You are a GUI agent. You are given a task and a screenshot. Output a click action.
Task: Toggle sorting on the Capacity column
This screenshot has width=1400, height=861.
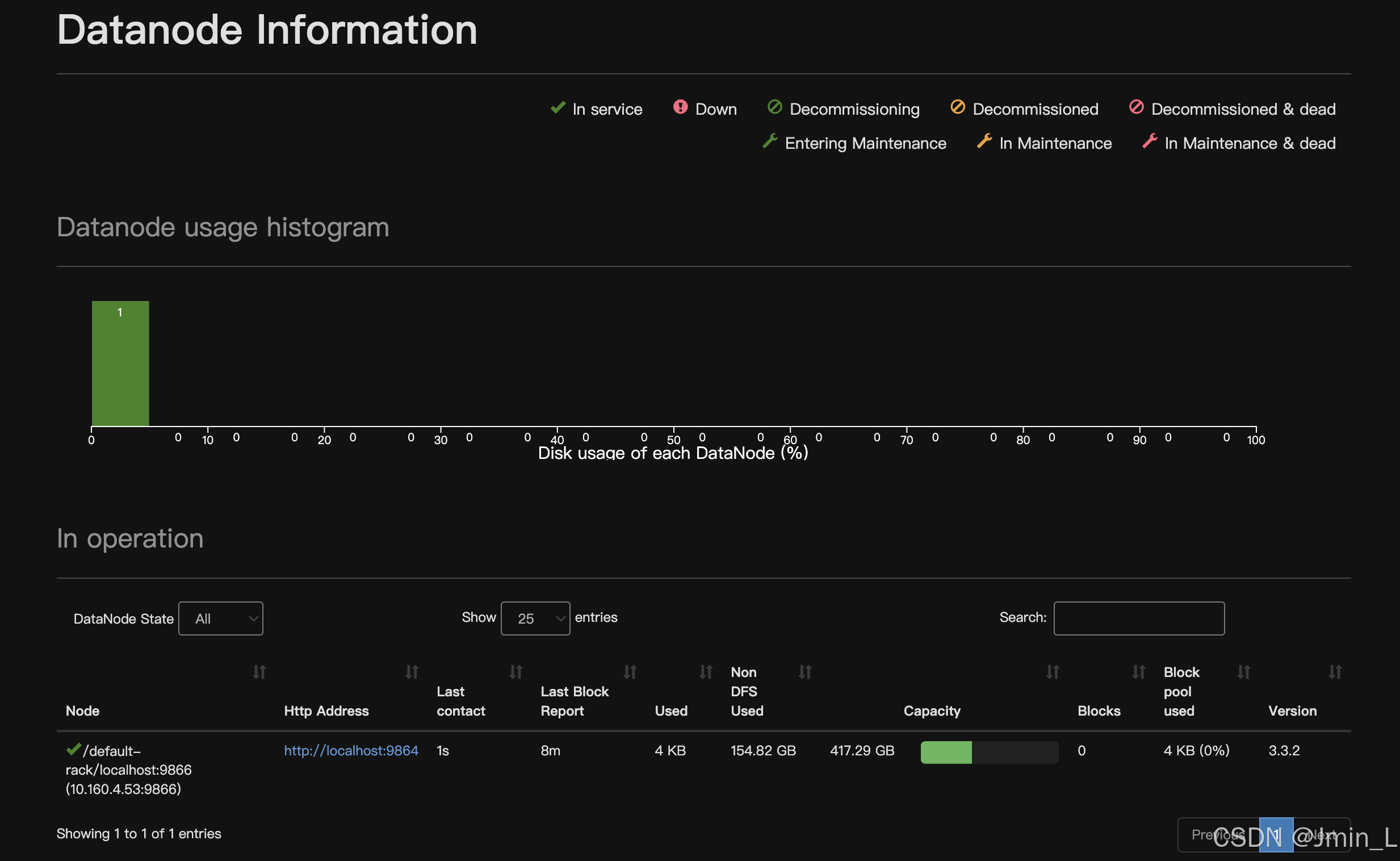coord(1053,672)
